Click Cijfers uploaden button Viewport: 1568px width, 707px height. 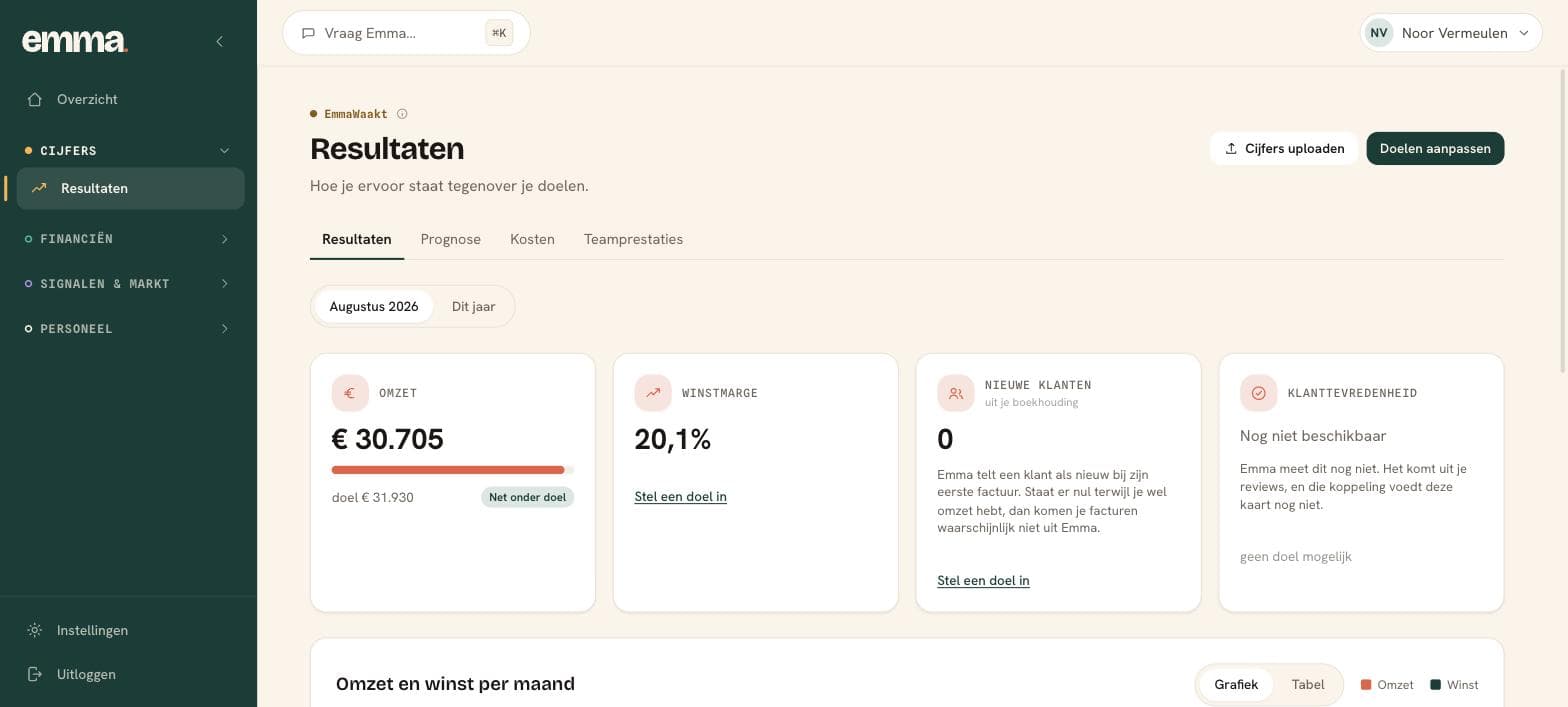point(1284,148)
